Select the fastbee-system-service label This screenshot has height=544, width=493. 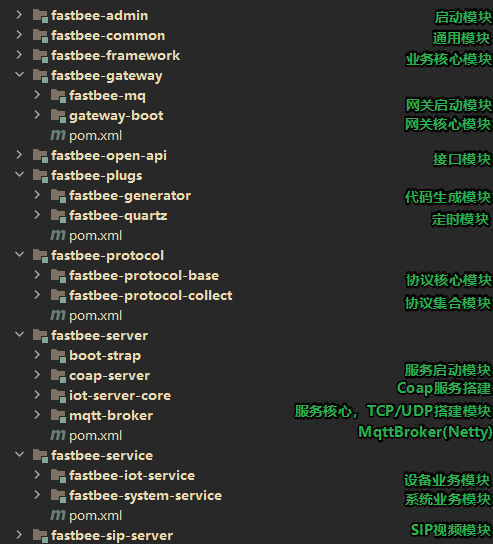point(145,496)
